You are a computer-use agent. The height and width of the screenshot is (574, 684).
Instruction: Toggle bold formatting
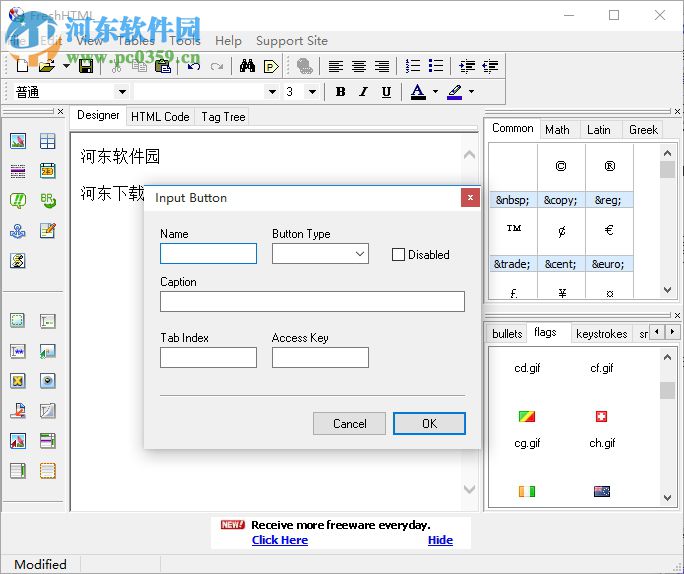tap(340, 92)
